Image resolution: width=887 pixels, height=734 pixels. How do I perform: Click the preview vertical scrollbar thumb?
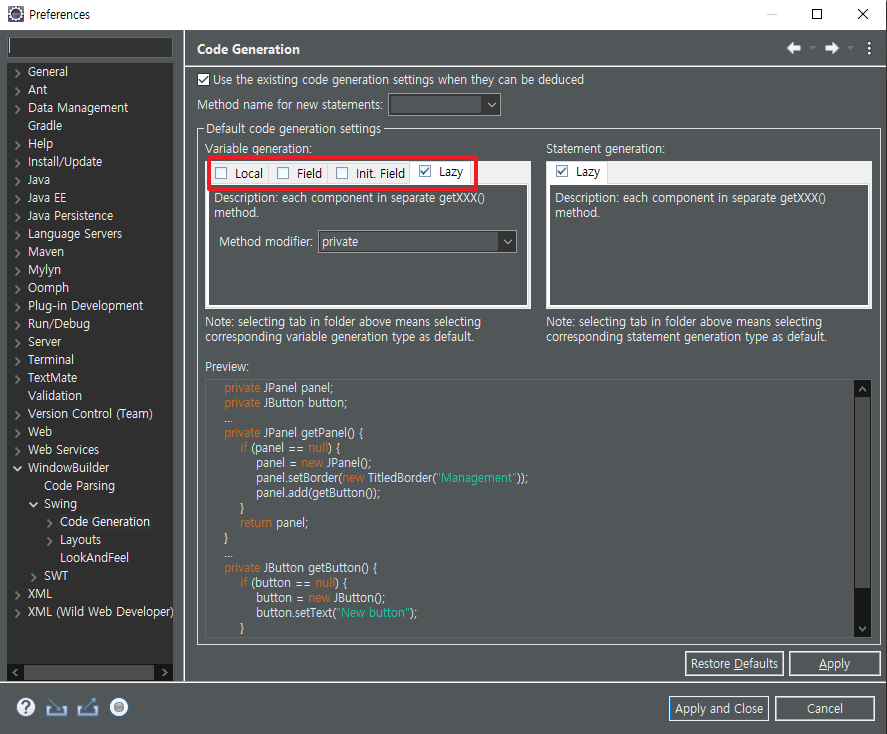[x=862, y=492]
